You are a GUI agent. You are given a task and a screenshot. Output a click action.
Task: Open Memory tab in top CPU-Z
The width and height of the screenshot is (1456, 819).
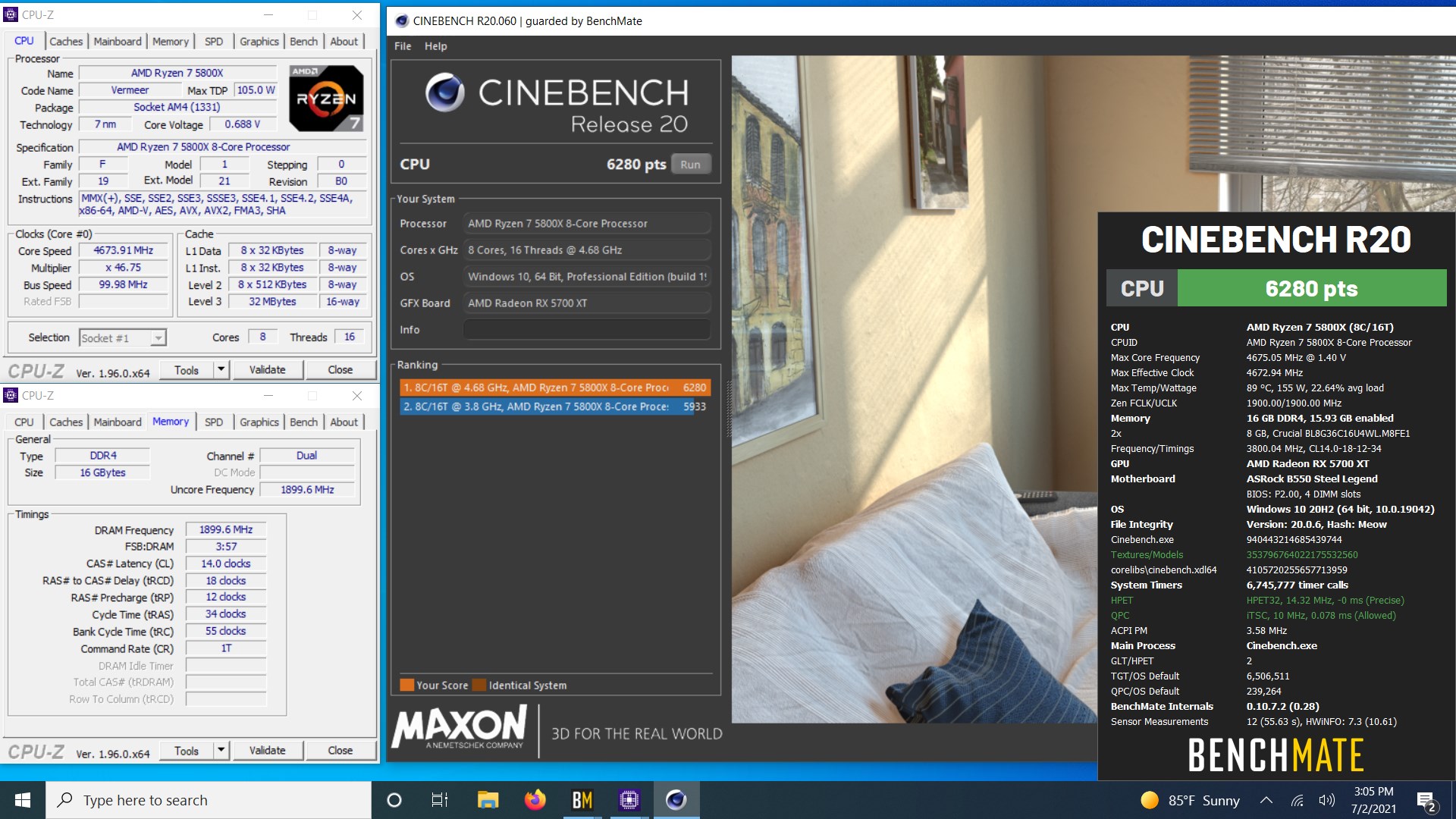pos(170,41)
